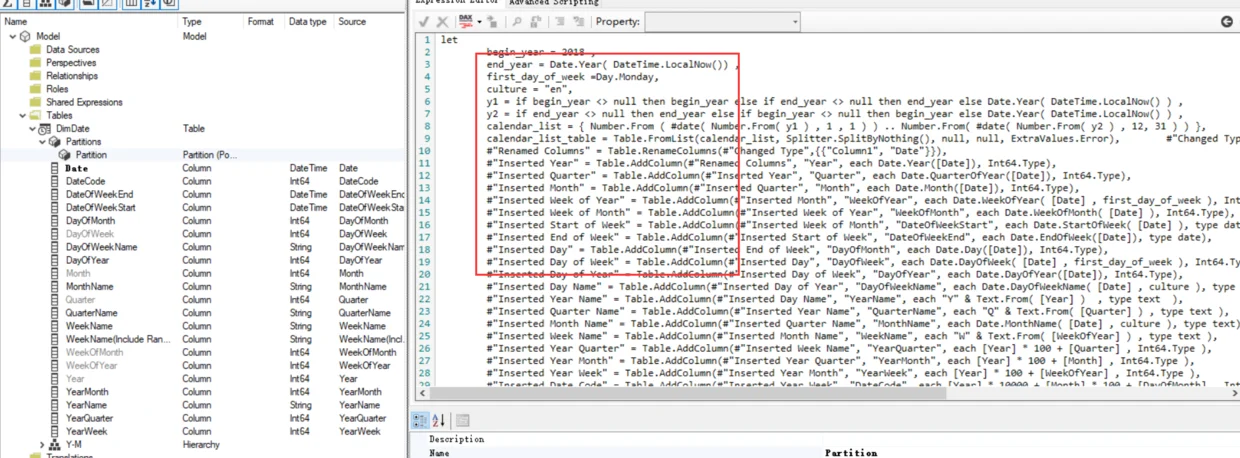Switch property grid to Alphabetical sort

tap(438, 421)
